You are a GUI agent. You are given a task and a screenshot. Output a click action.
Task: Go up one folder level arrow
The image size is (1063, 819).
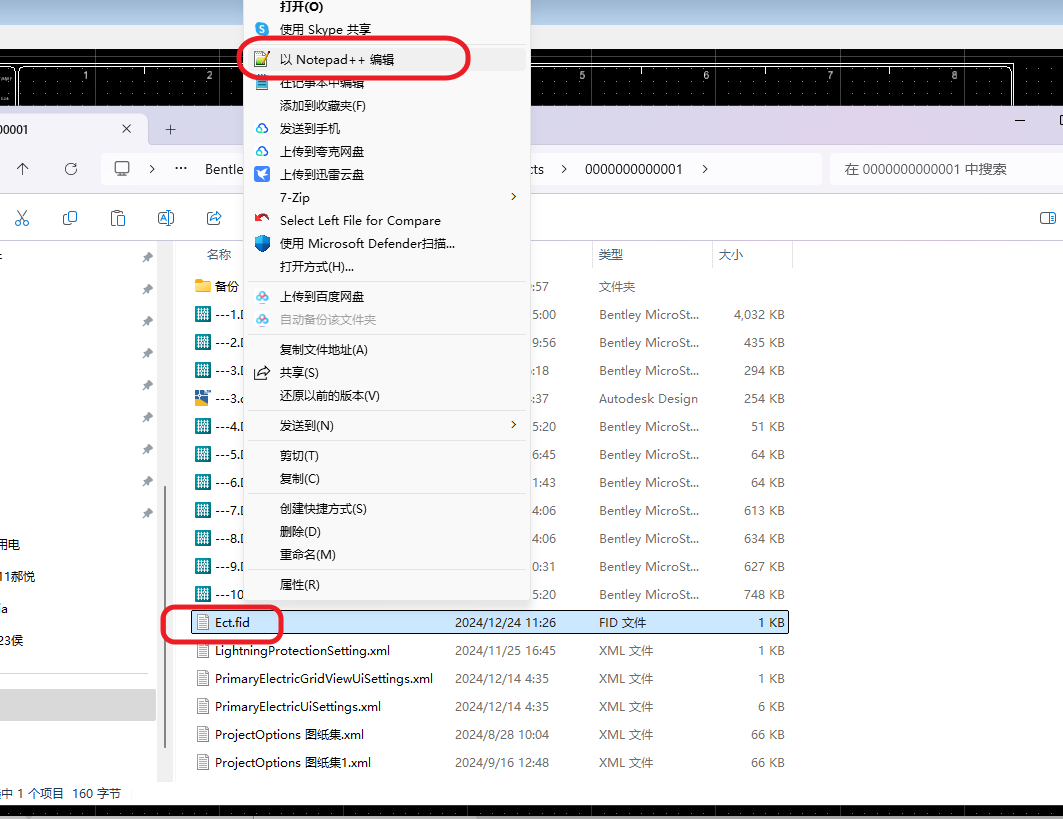tap(22, 169)
